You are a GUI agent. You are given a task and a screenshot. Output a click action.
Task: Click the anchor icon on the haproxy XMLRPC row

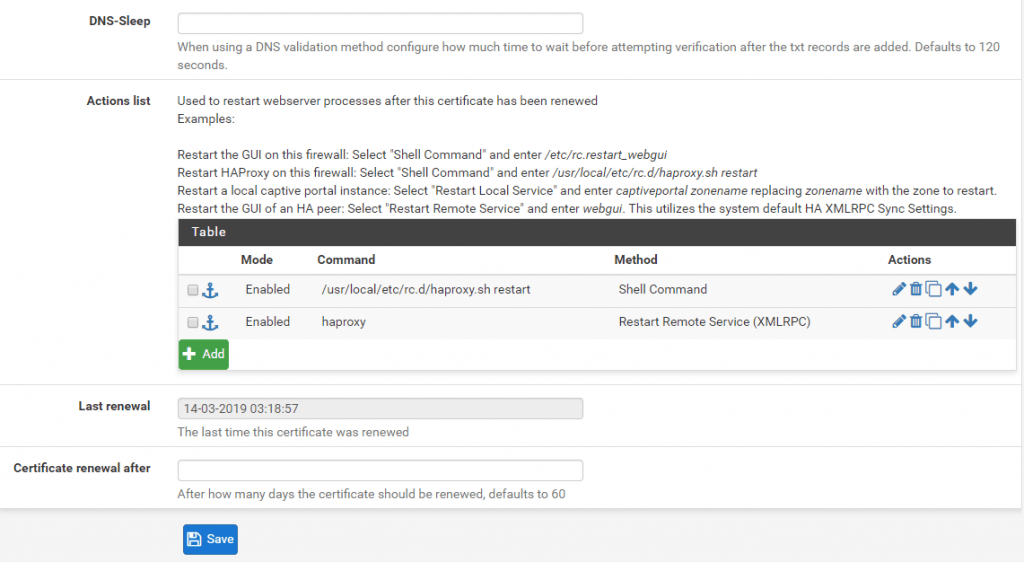point(210,322)
